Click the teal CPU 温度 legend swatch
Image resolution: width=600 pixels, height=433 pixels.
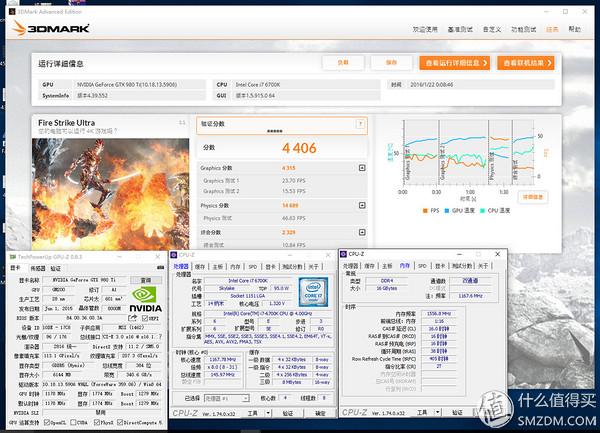pos(482,211)
